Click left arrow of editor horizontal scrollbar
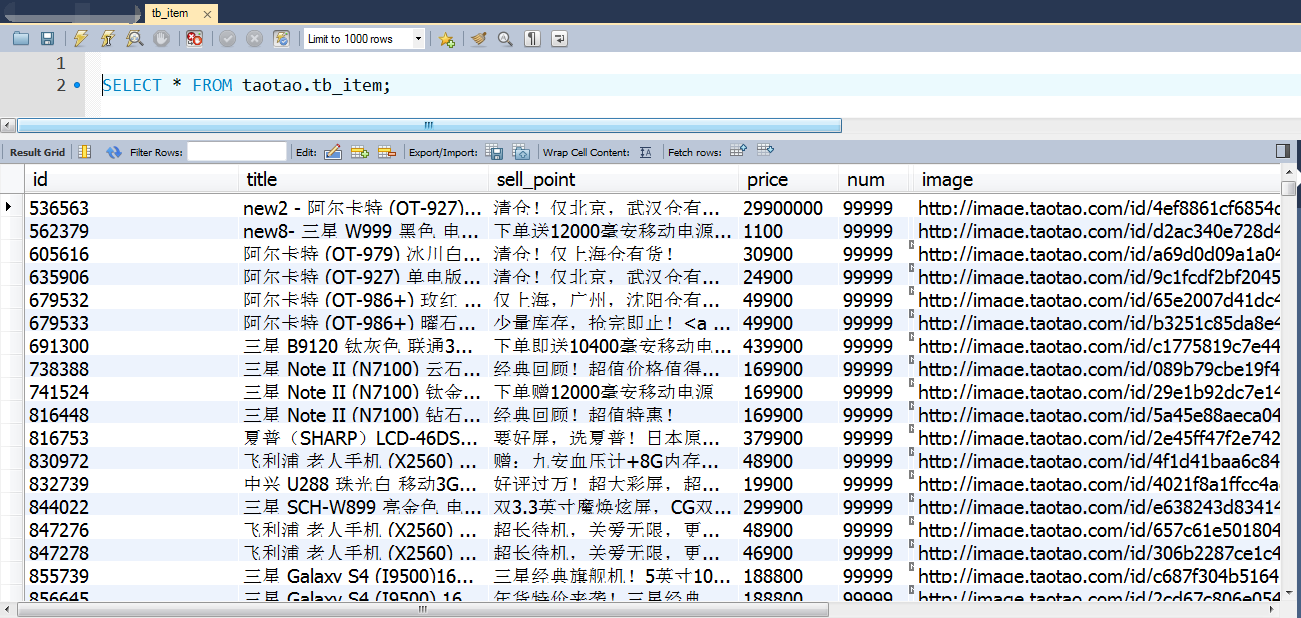The height and width of the screenshot is (618, 1301). pyautogui.click(x=8, y=125)
